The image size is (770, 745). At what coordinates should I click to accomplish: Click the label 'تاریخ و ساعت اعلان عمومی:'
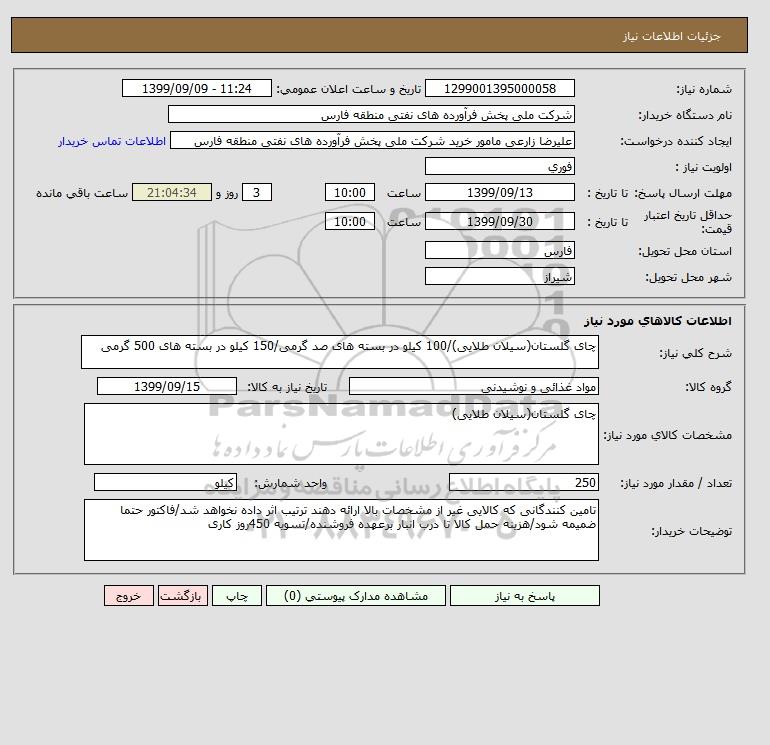point(349,89)
